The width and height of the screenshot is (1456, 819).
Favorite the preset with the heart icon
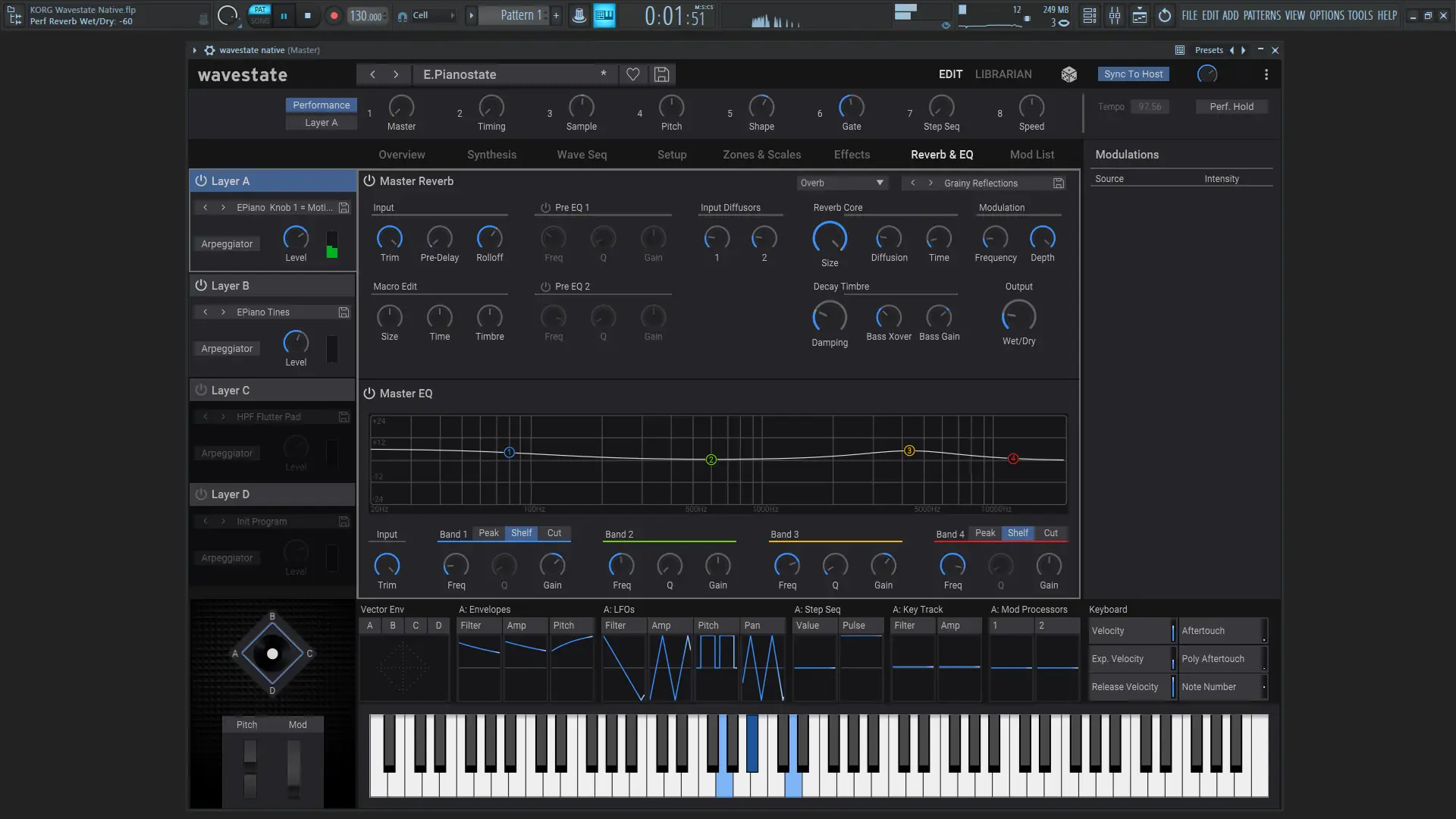coord(632,74)
